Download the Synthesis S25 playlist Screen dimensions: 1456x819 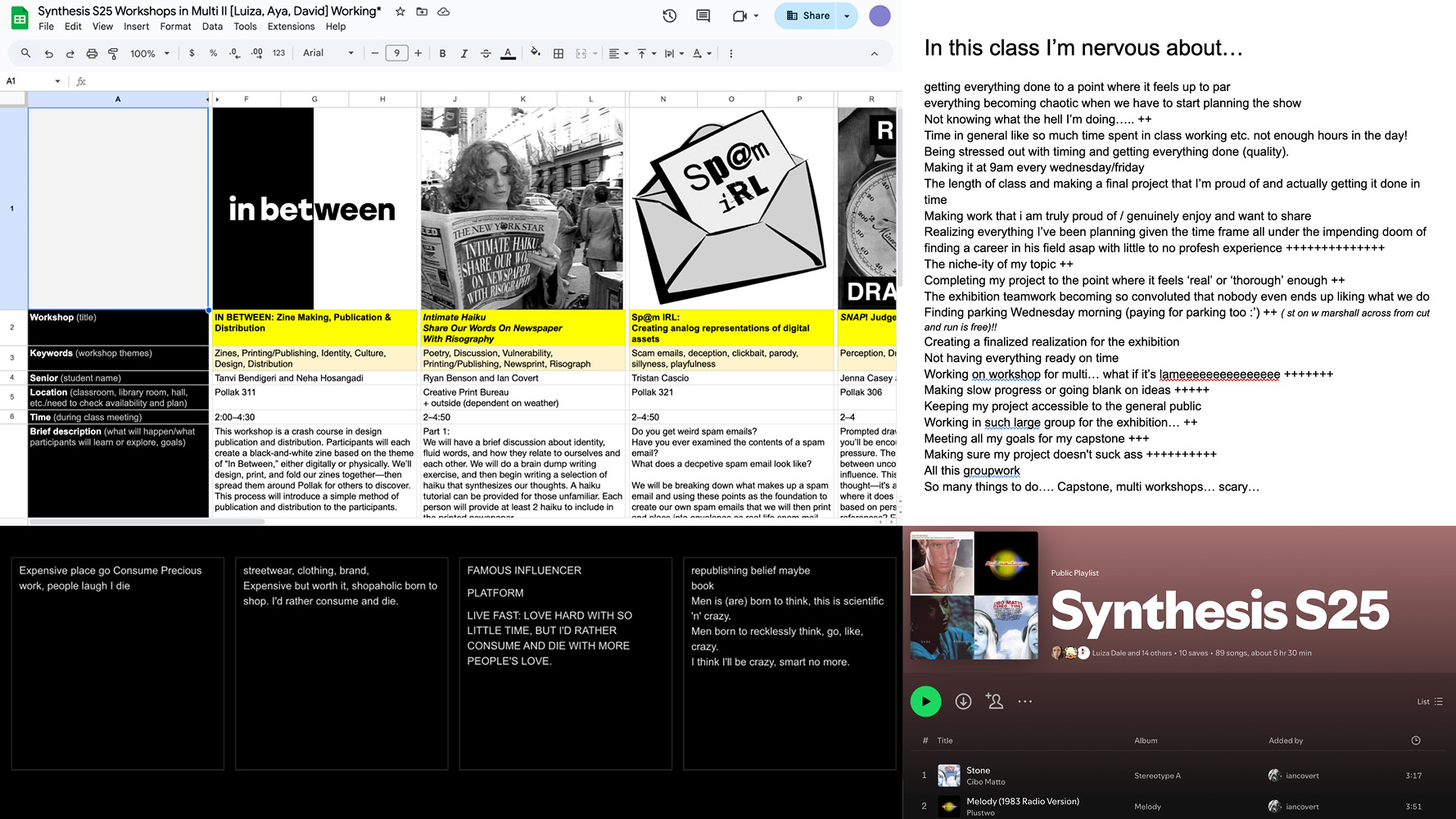pyautogui.click(x=963, y=701)
